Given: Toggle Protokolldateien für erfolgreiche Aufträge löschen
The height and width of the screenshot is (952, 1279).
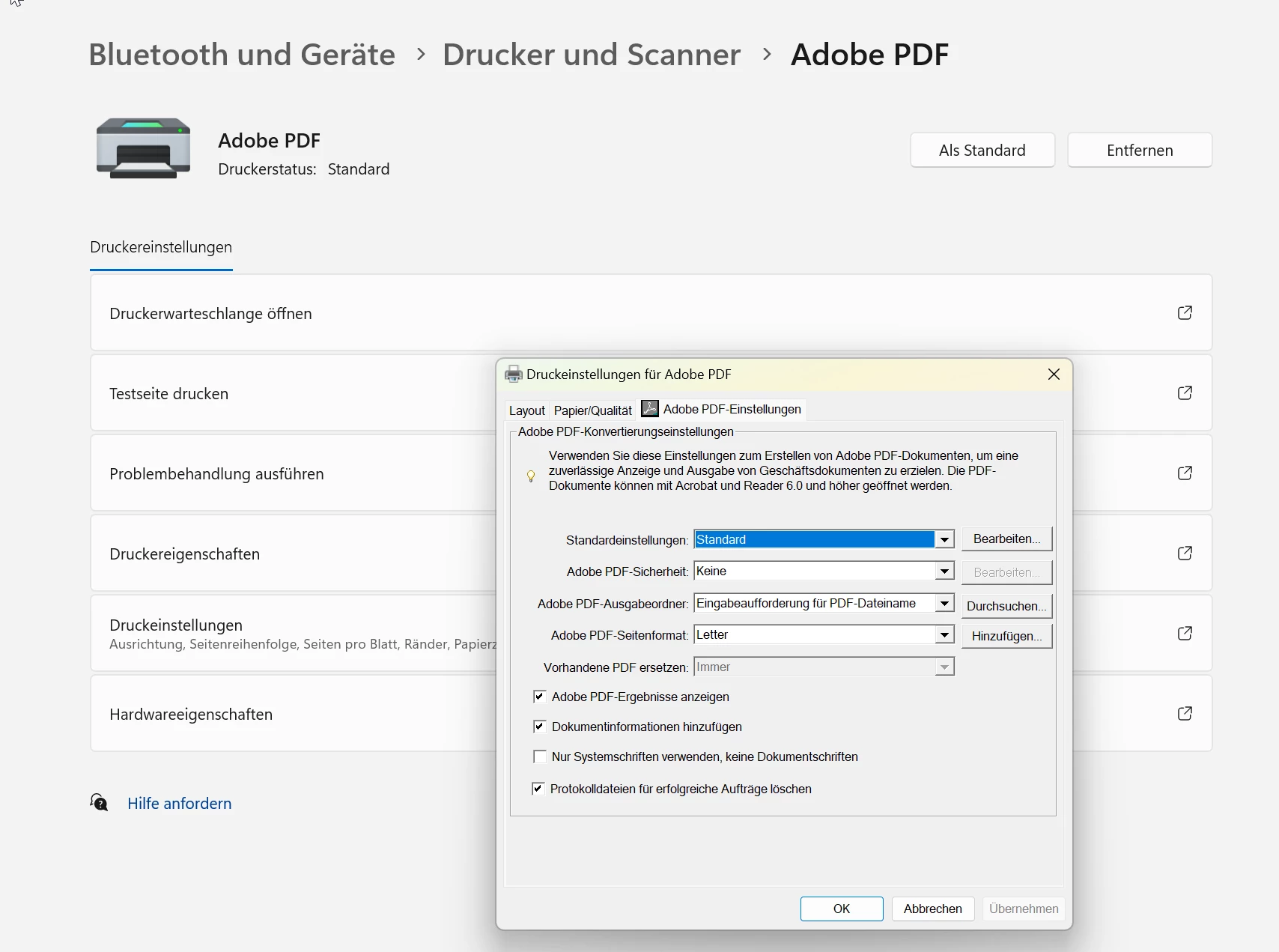Looking at the screenshot, I should (x=538, y=789).
